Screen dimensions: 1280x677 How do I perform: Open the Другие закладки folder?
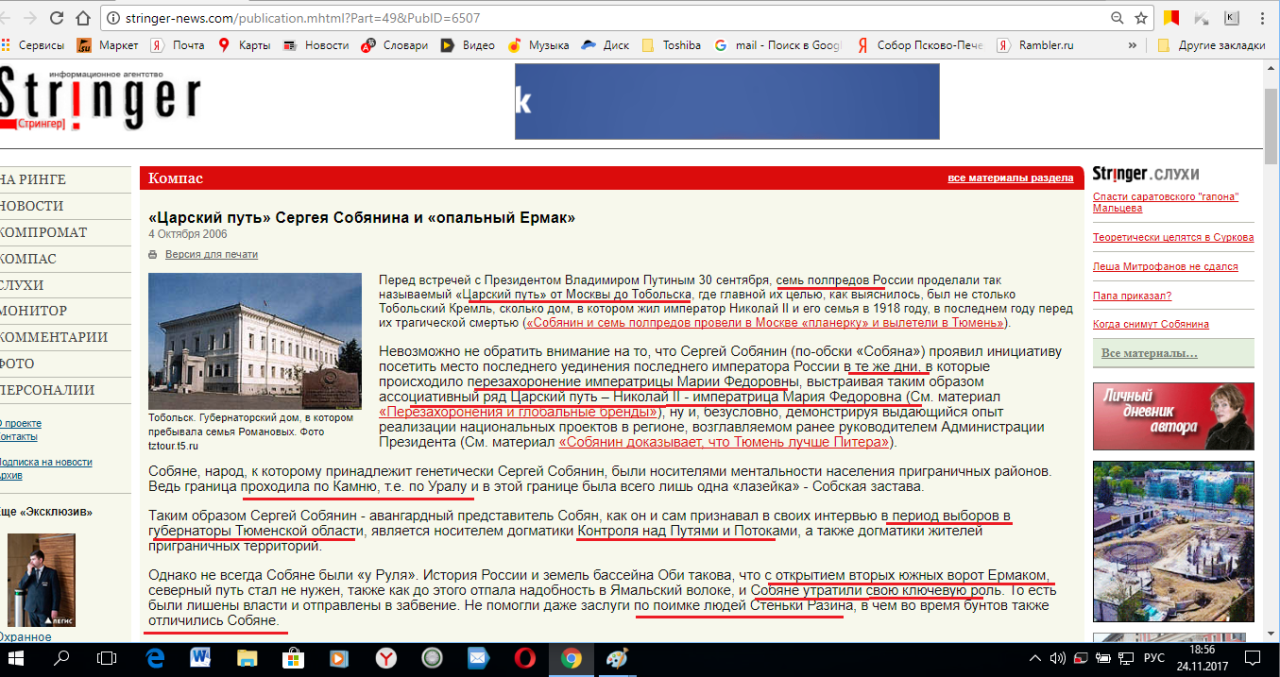[x=1211, y=45]
